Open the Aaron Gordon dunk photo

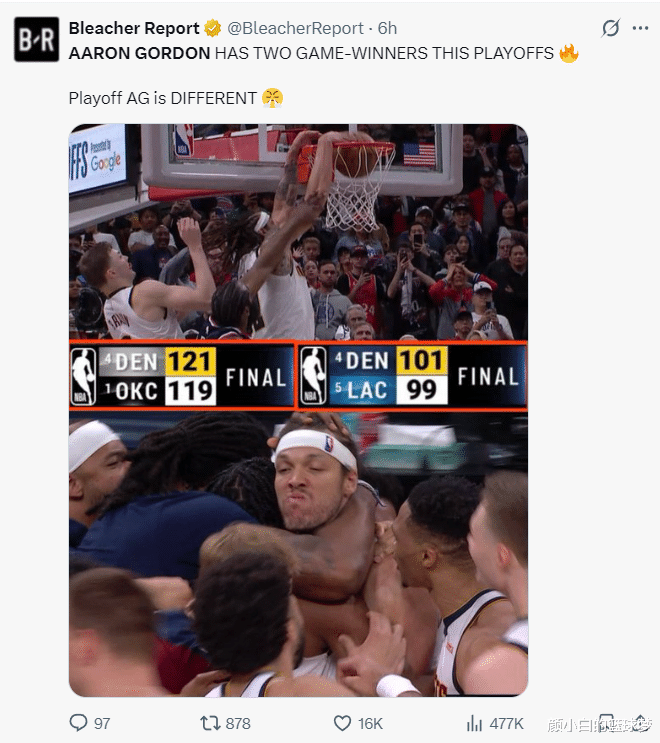click(298, 232)
